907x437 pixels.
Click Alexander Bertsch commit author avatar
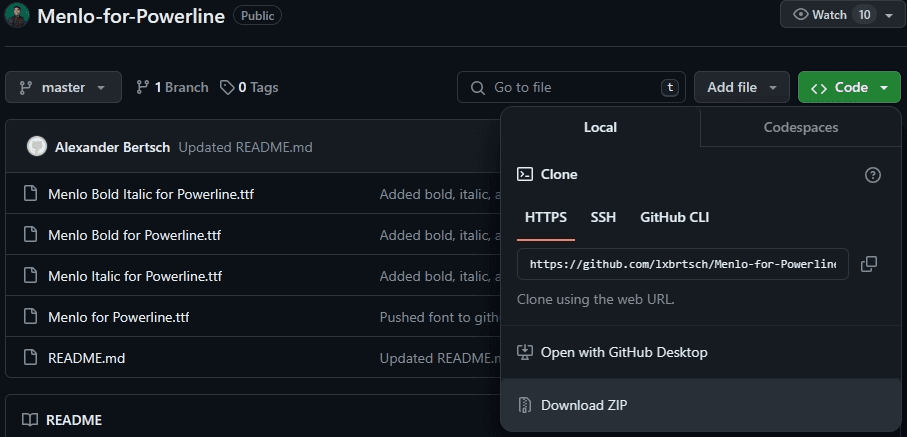(36, 147)
